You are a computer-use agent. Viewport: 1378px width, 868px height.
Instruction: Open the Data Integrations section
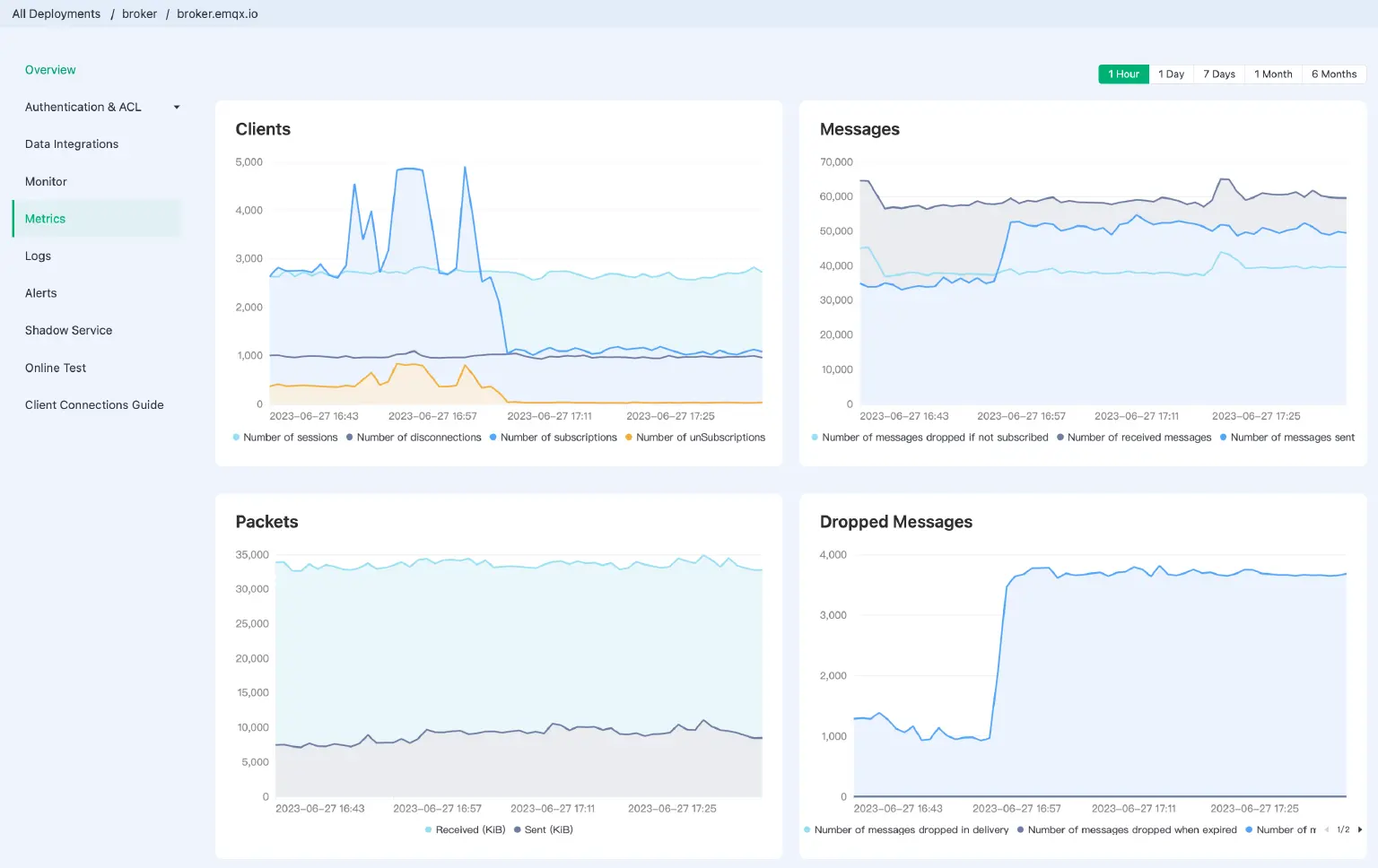71,143
